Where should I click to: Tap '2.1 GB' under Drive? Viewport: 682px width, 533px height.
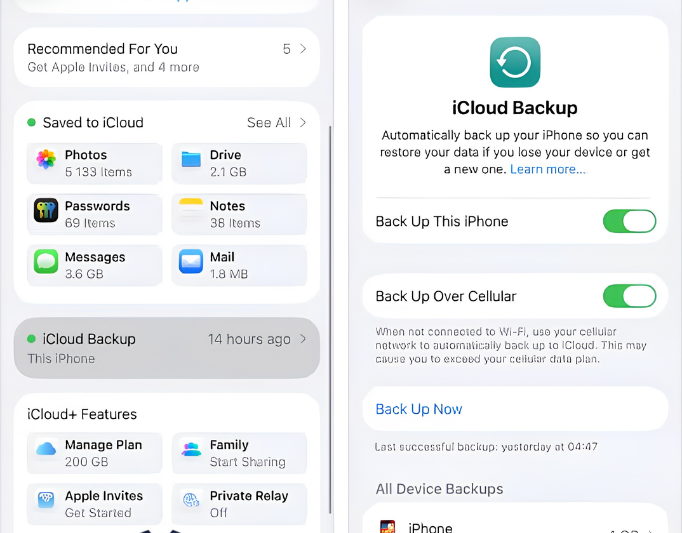click(x=228, y=172)
